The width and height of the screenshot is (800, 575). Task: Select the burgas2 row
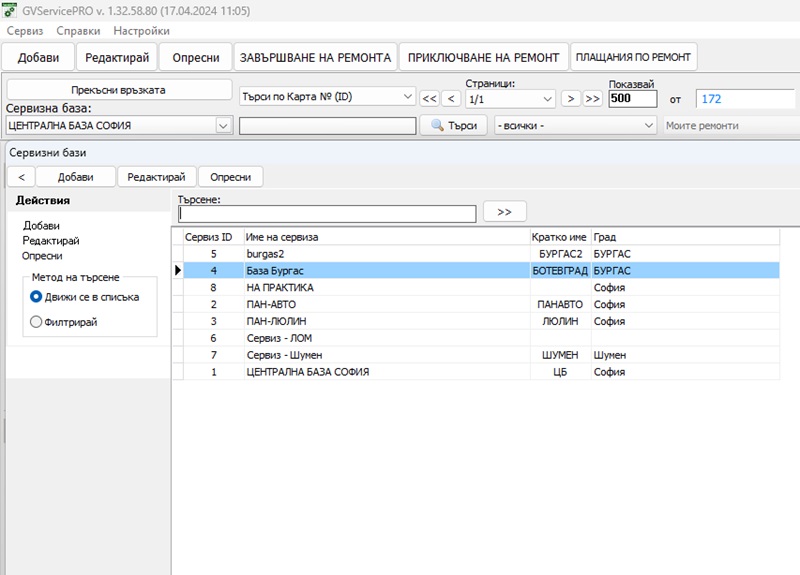[x=481, y=254]
